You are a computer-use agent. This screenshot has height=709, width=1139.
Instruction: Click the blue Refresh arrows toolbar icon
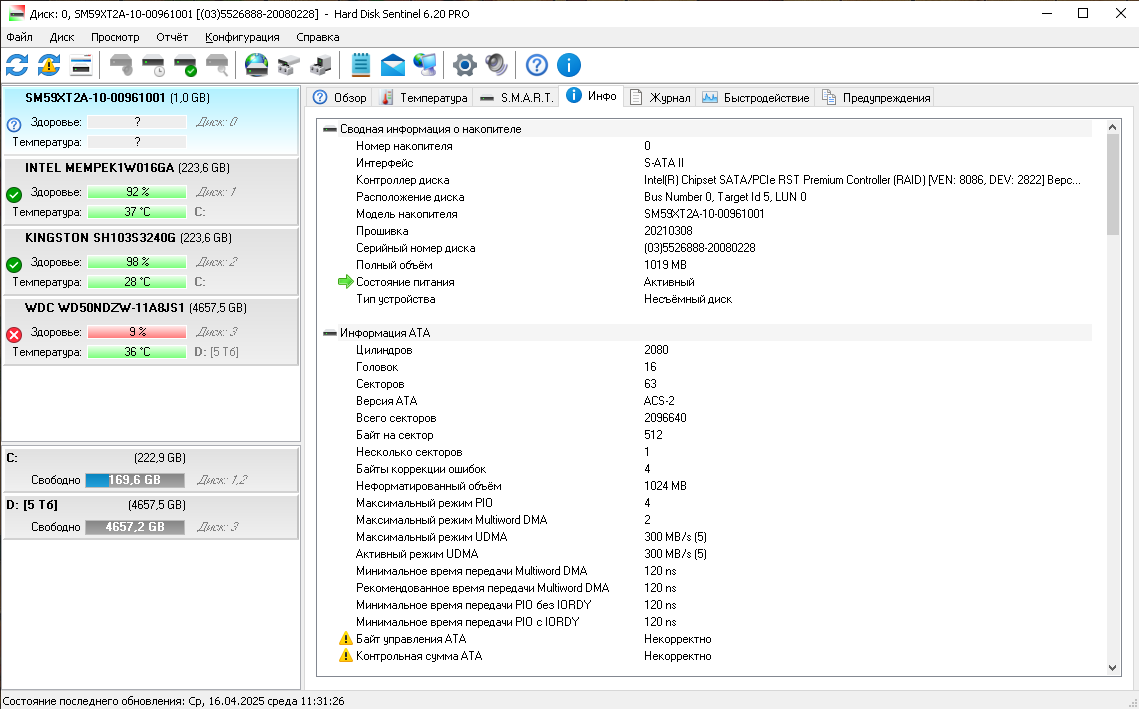(x=17, y=65)
